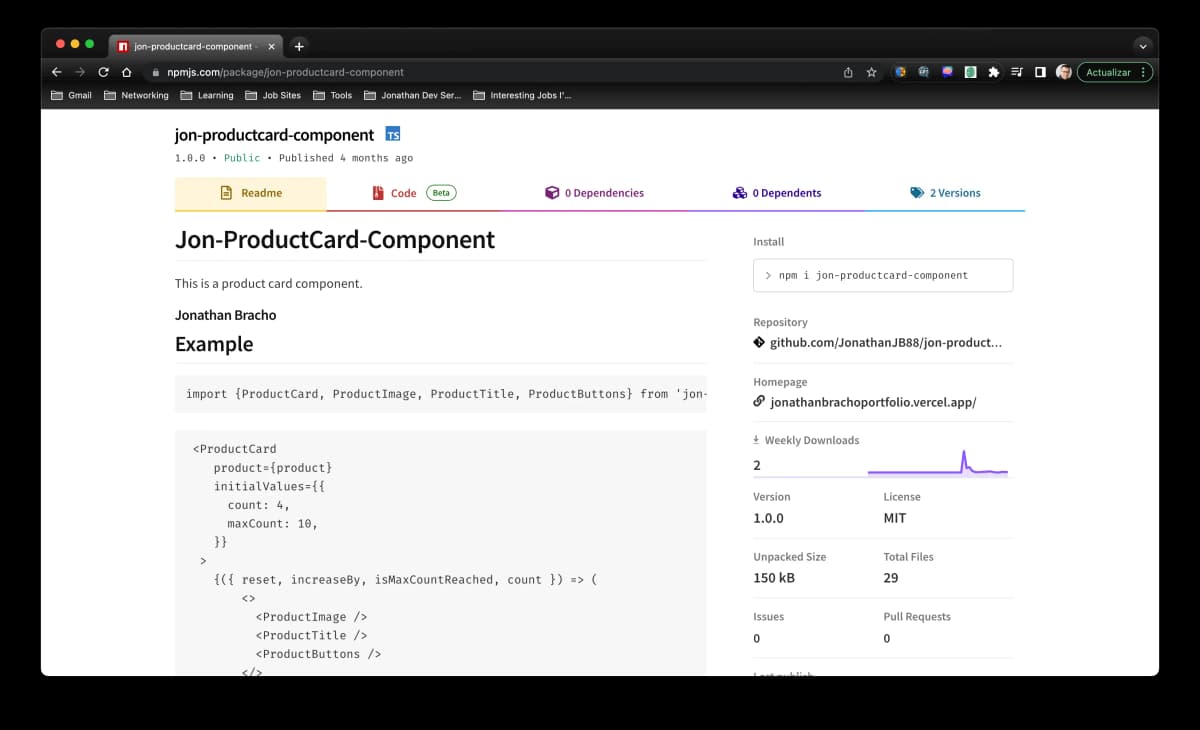Click the Readme tab

[x=251, y=193]
